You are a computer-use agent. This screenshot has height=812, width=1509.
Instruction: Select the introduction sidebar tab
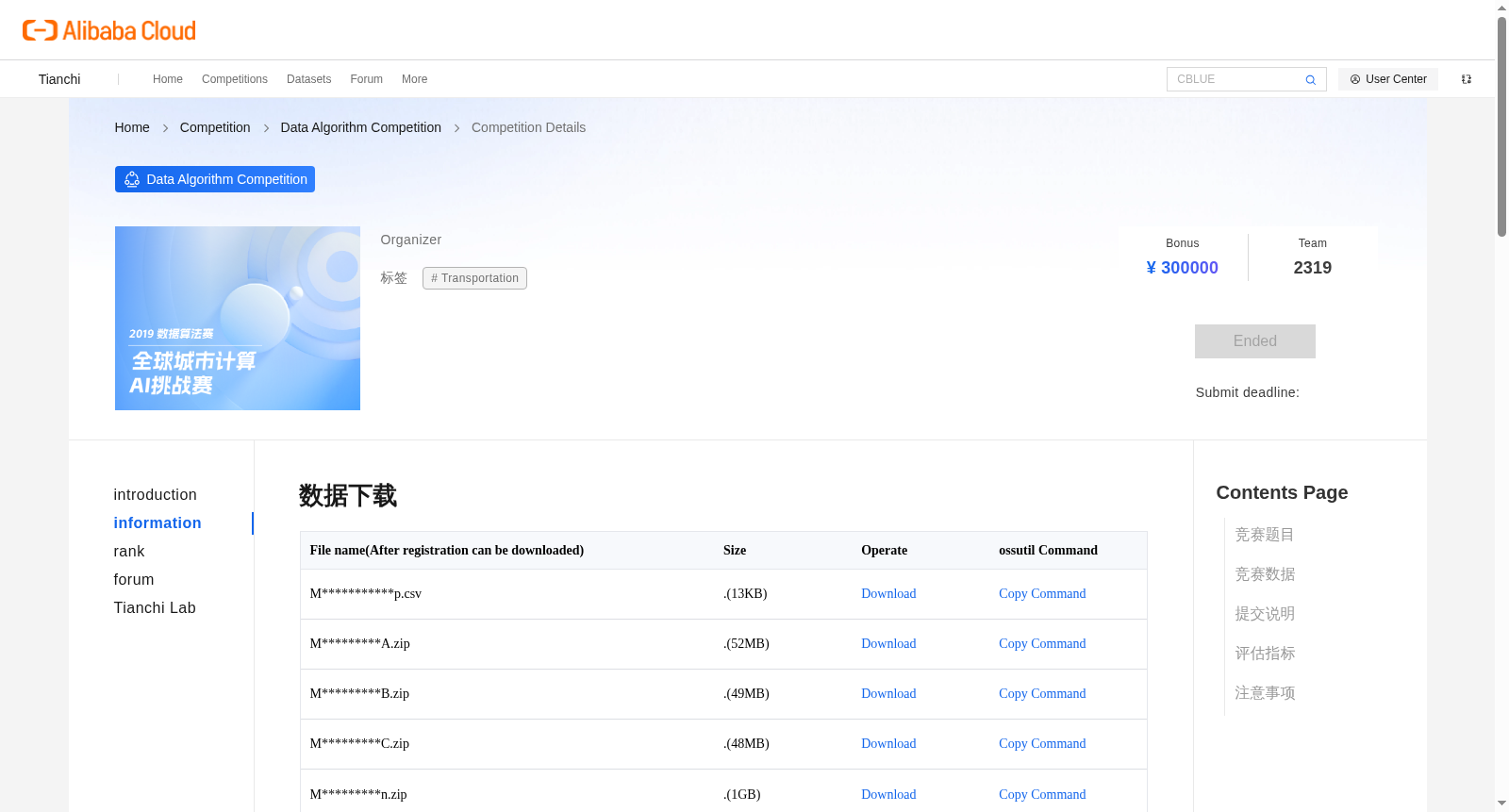156,495
